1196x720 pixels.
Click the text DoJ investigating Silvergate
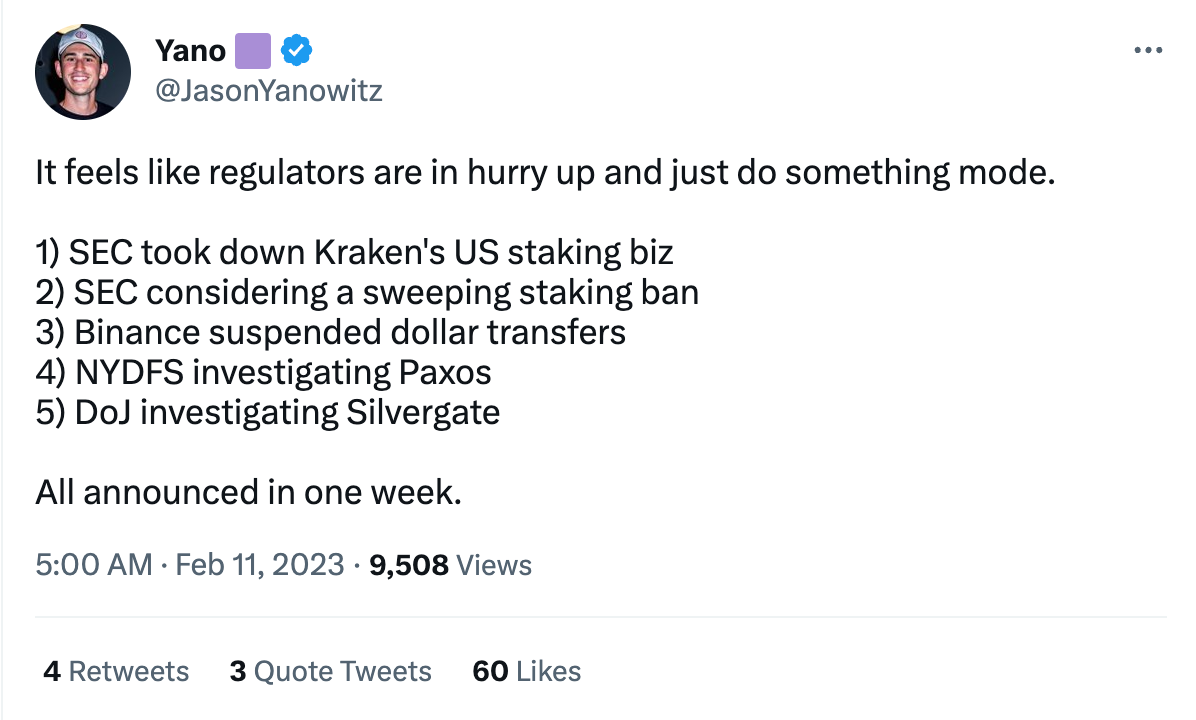click(x=267, y=412)
